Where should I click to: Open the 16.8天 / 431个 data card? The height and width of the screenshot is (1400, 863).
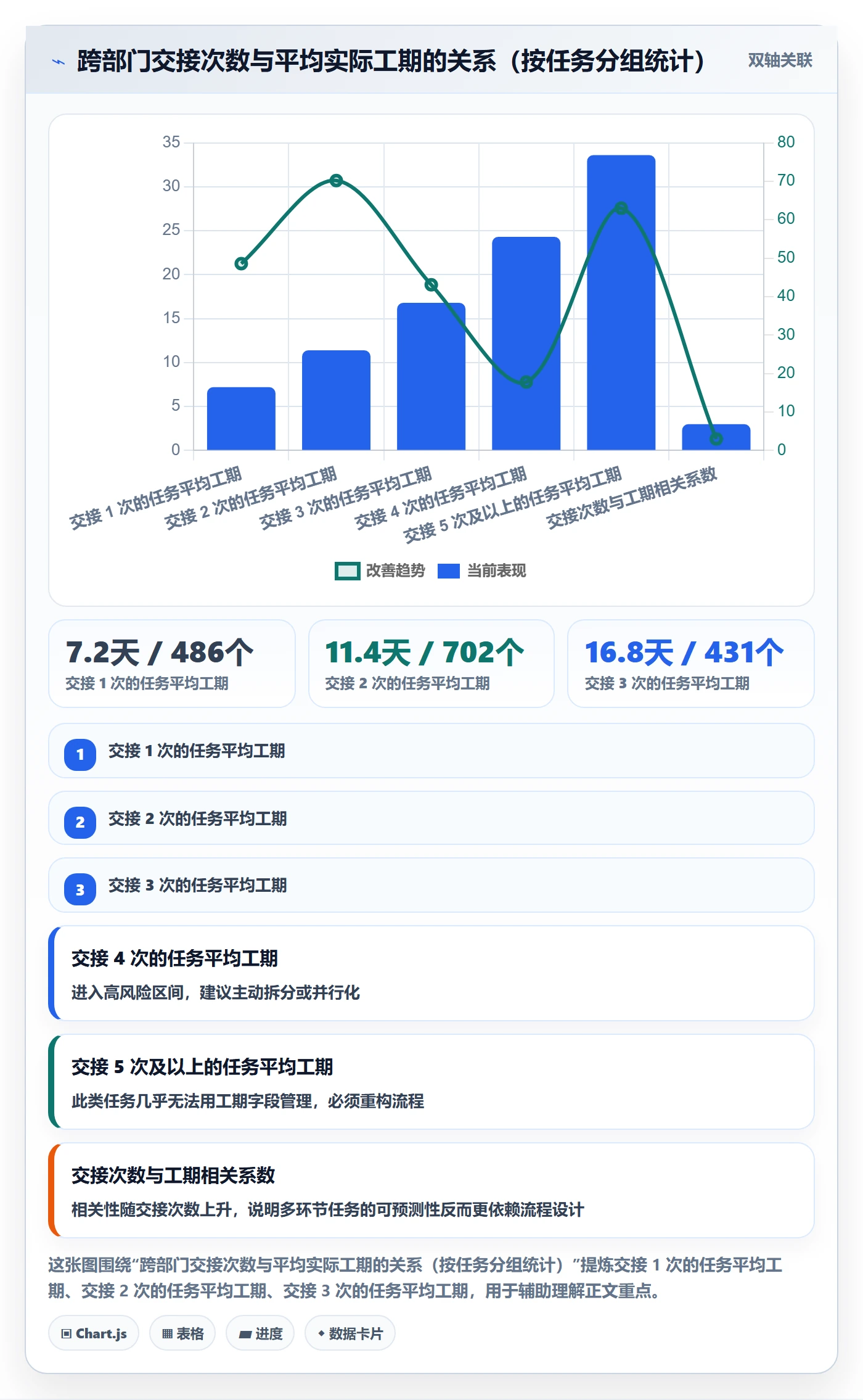[x=691, y=664]
